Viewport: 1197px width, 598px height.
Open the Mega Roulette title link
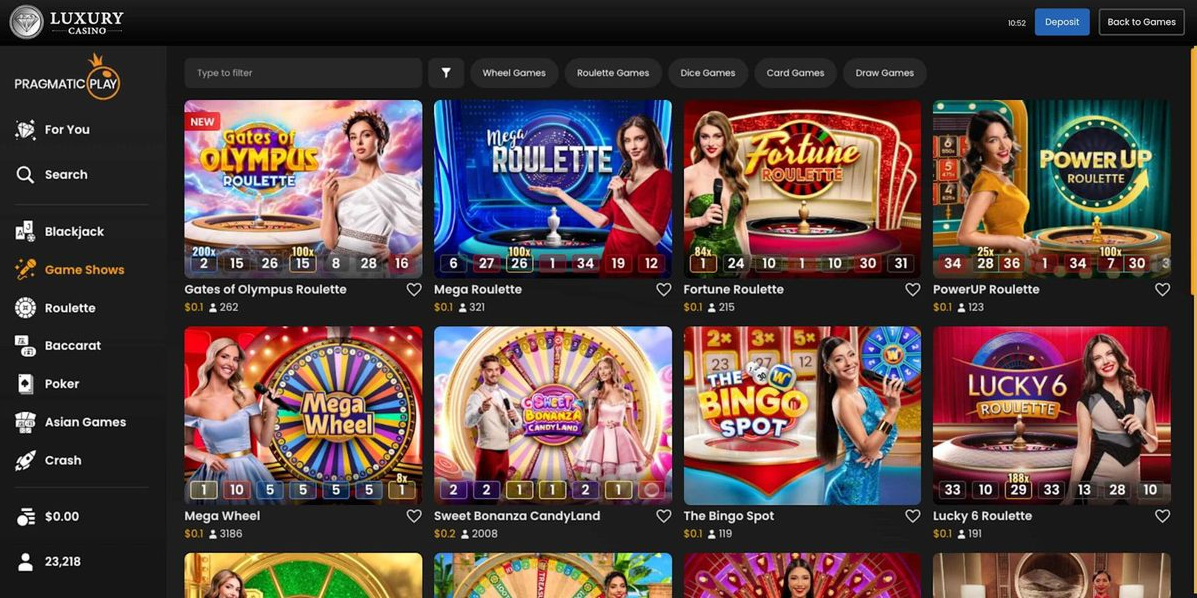click(x=478, y=289)
